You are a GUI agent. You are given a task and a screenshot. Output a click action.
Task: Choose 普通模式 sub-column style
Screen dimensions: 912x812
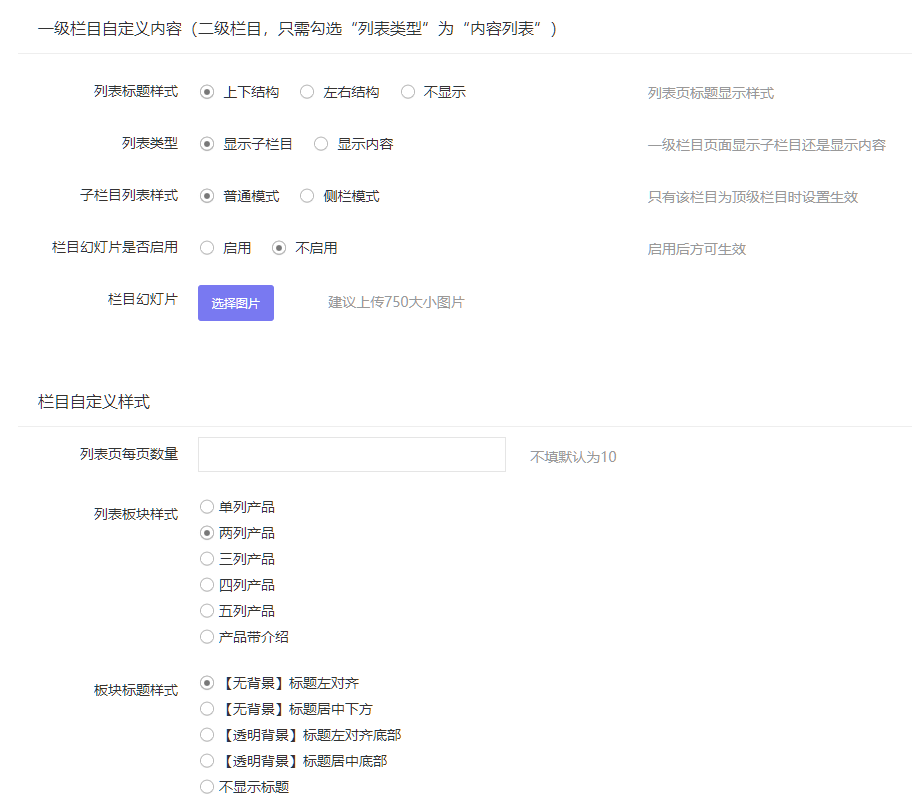[207, 196]
